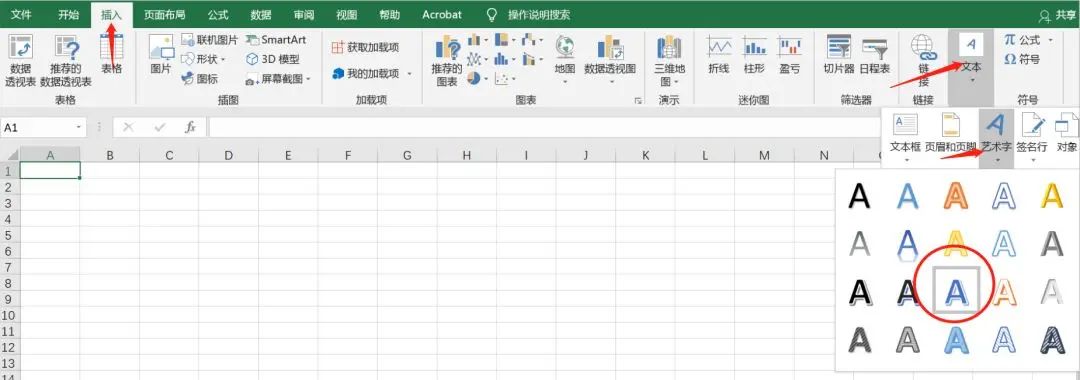Switch to the View (视图) tab
1080x380 pixels.
point(346,14)
